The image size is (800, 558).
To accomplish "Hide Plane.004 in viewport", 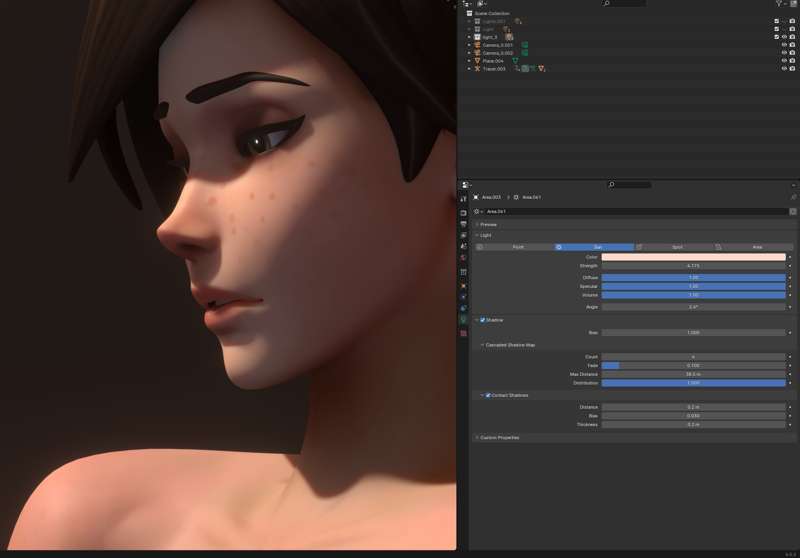I will (784, 61).
